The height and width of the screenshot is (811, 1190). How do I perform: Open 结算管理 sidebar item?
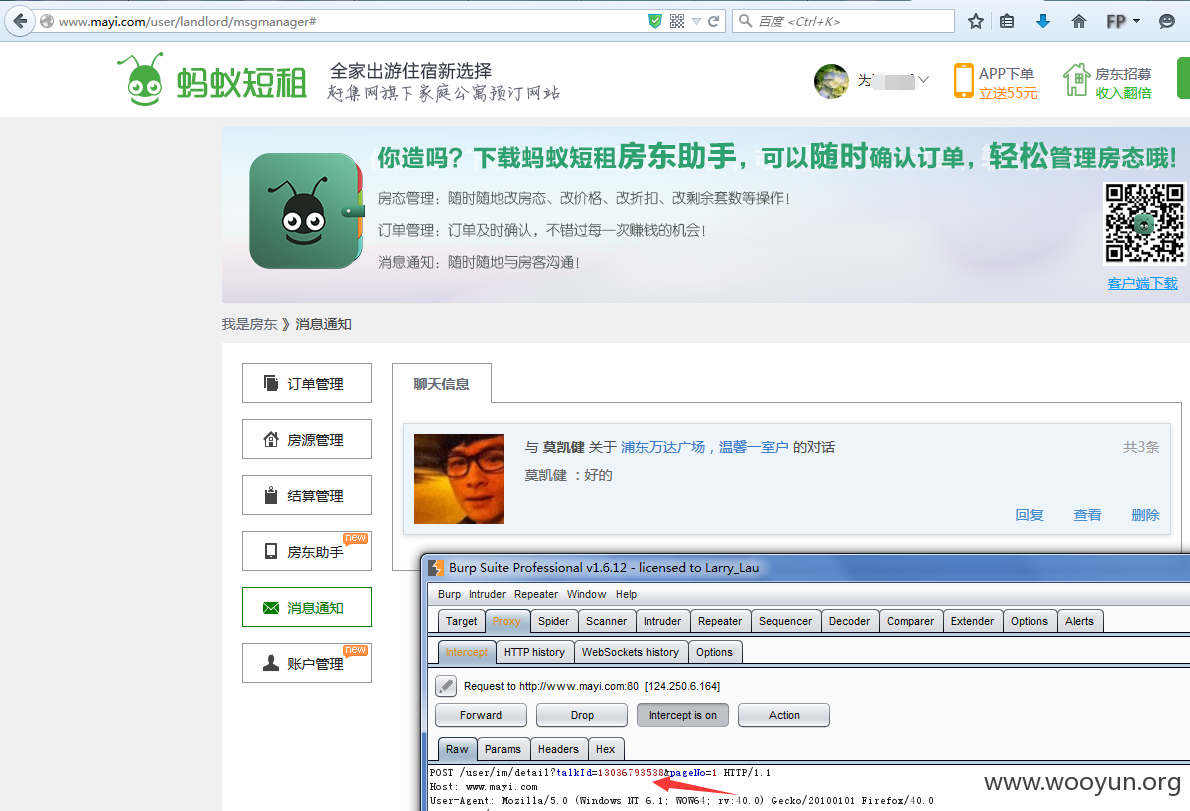click(x=307, y=495)
